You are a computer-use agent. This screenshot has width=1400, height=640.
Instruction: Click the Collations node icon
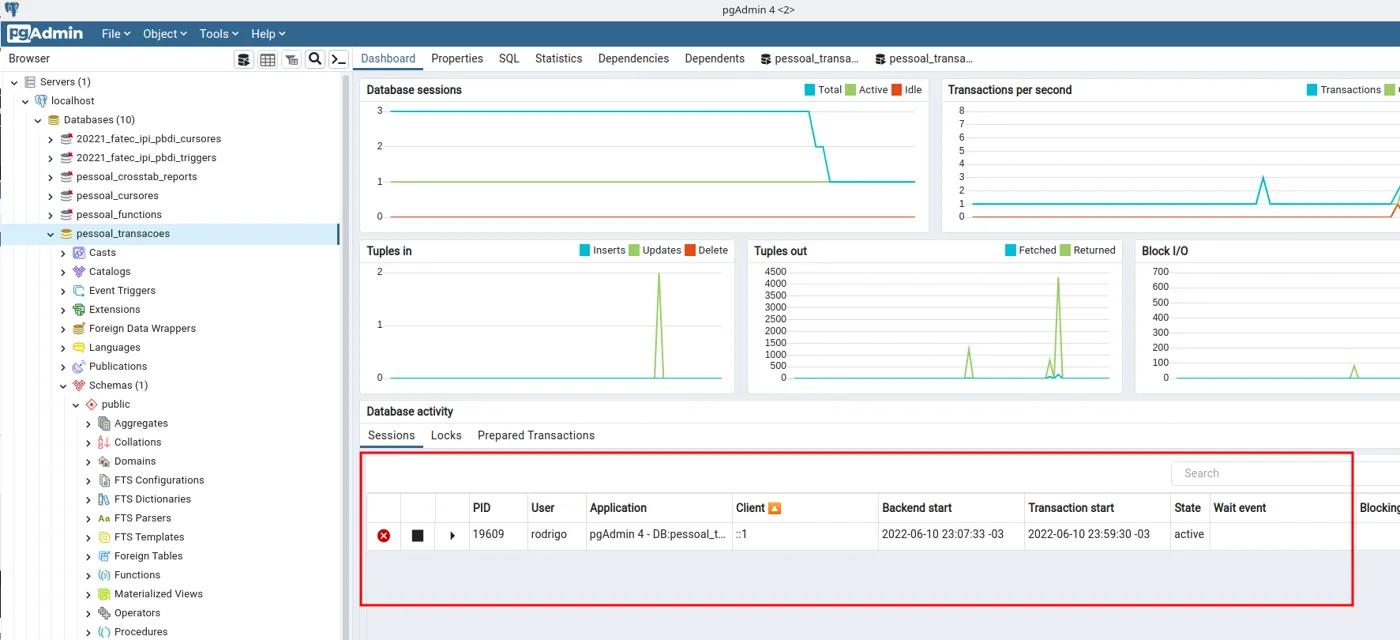point(104,443)
